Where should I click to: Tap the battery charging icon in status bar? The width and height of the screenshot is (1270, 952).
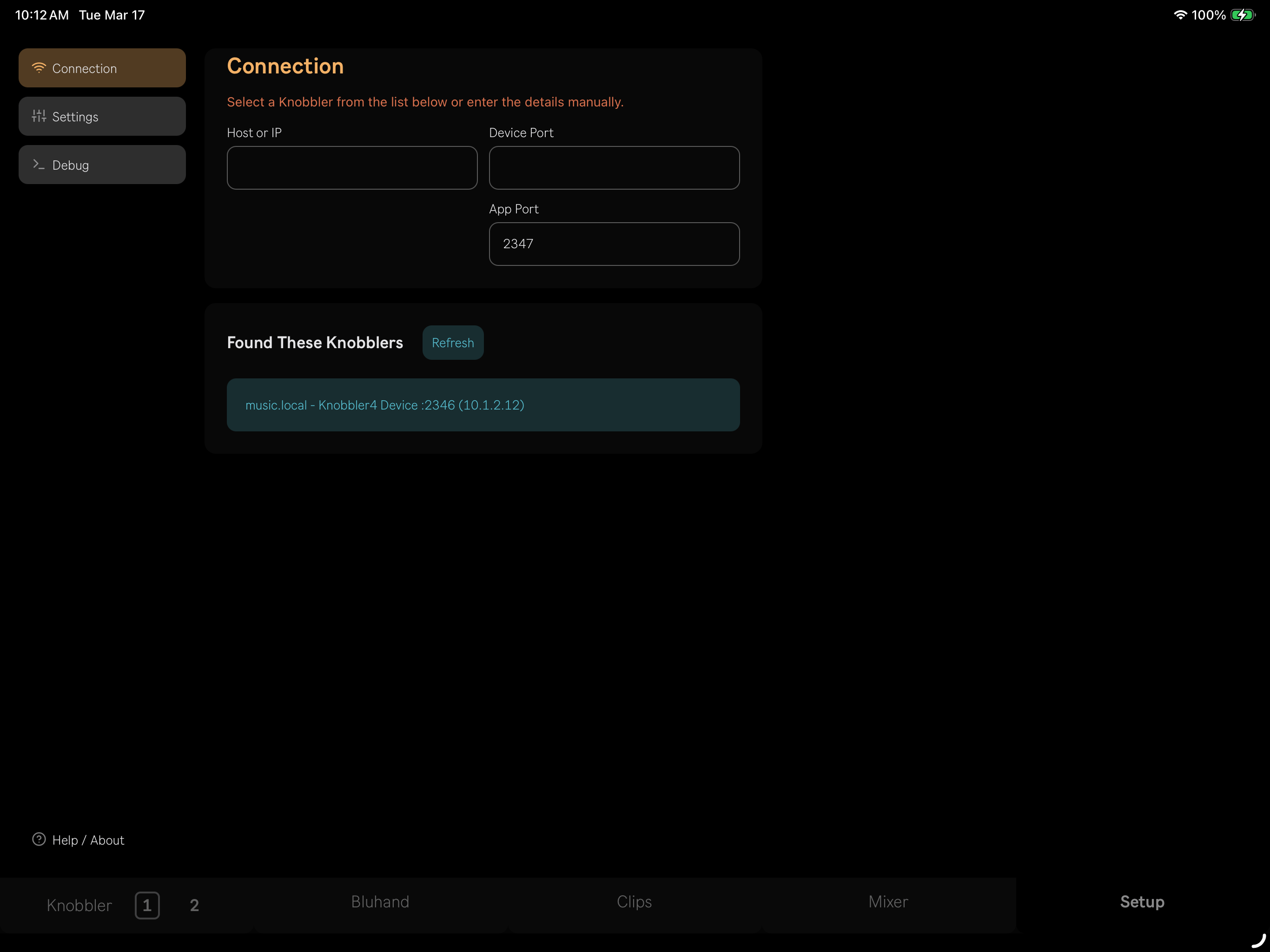click(x=1243, y=15)
